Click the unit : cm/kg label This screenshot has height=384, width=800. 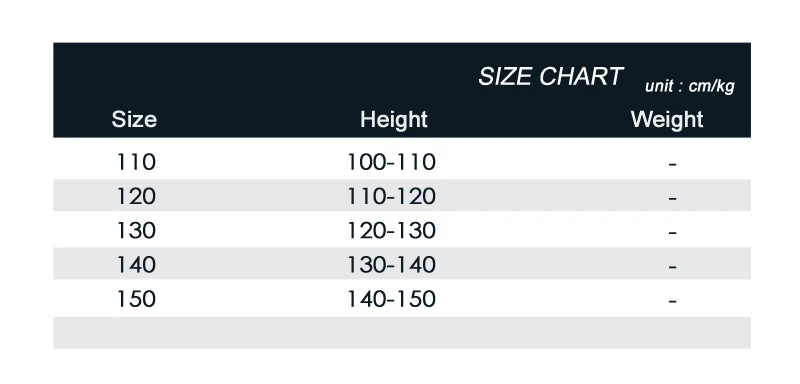(689, 86)
